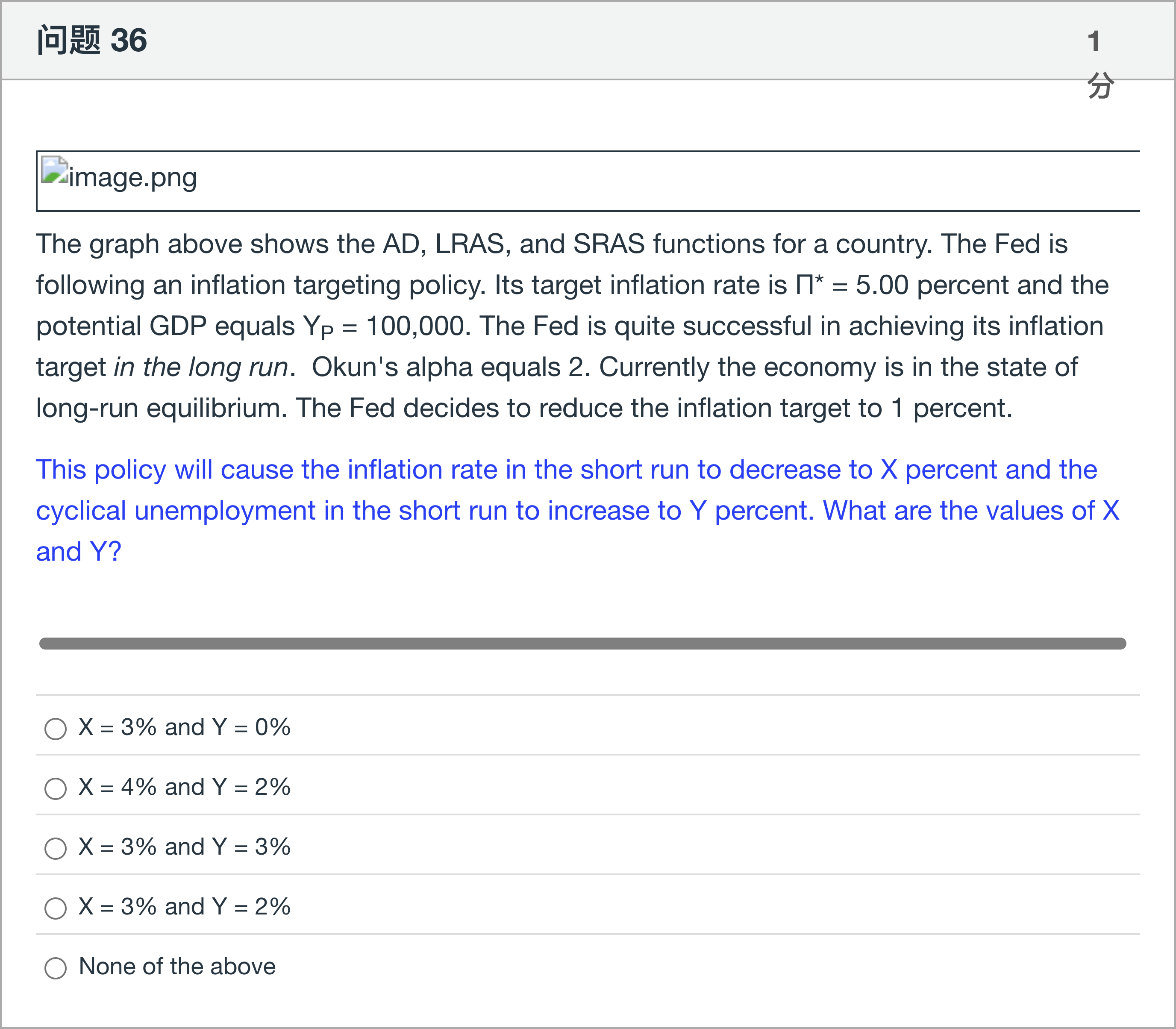Viewport: 1176px width, 1029px height.
Task: Select the radio button for X = 3%, Y = 0%
Action: [56, 729]
